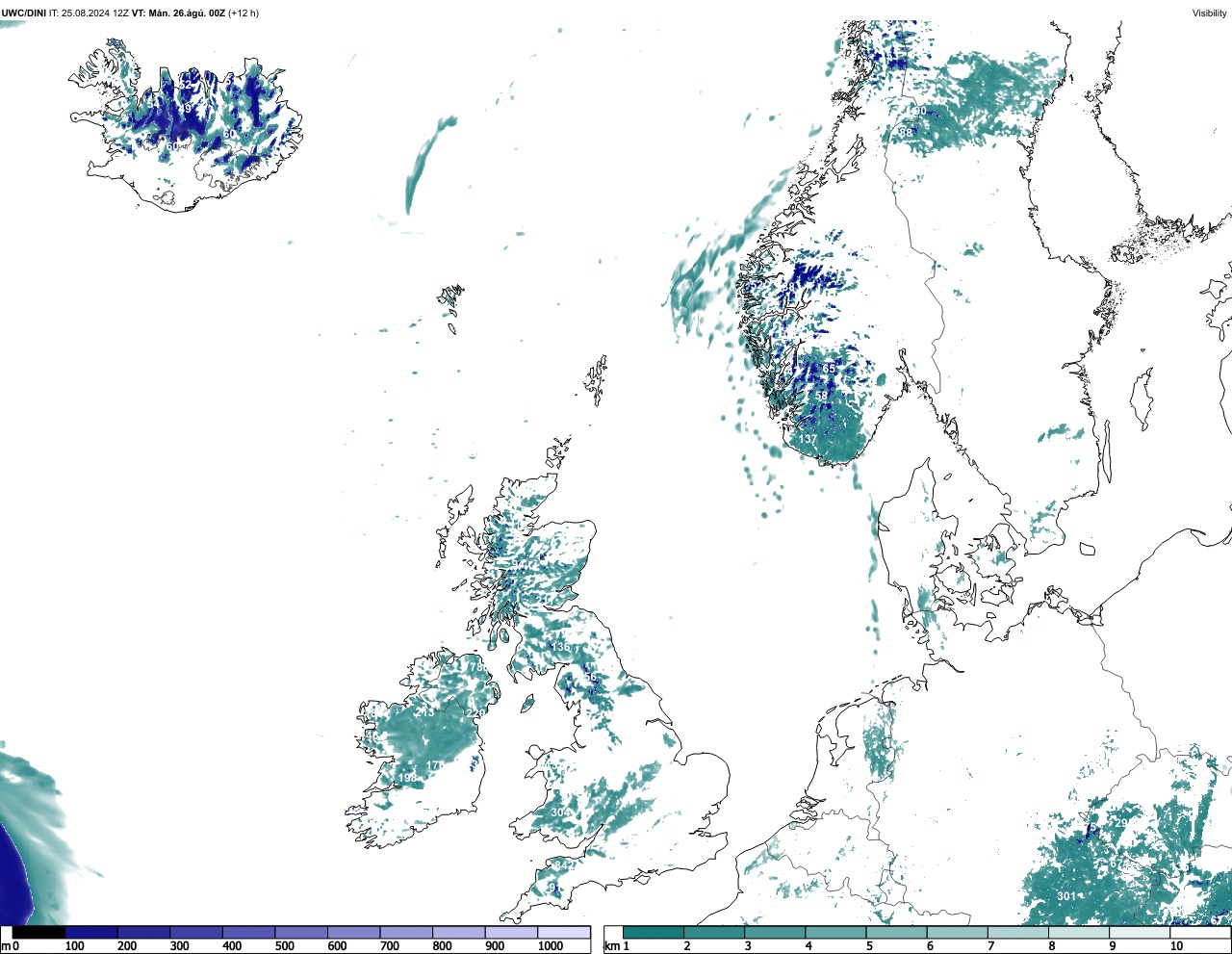Click the '(+12 h)' forecast offset text

point(244,13)
